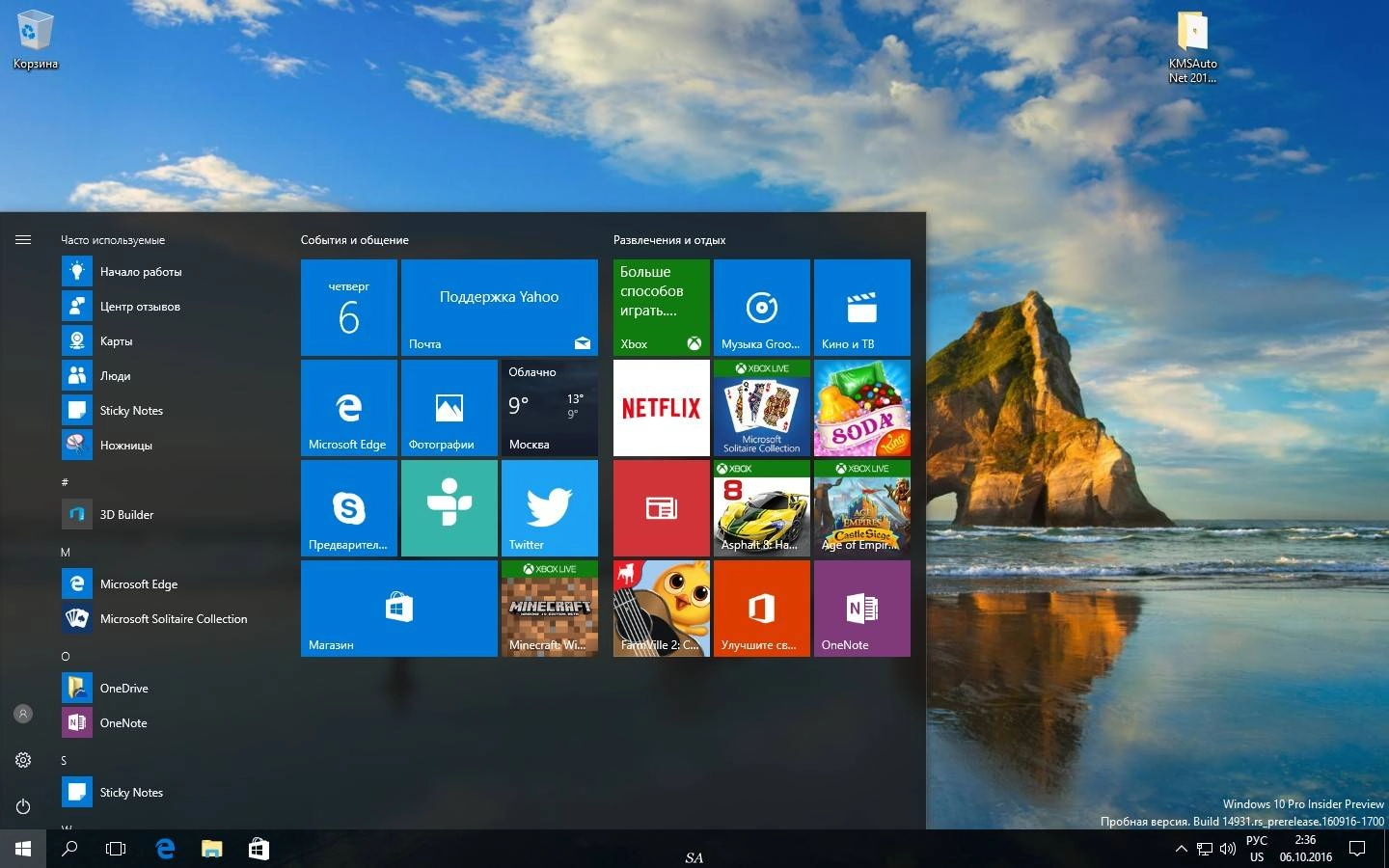
Task: Open the red news tile
Action: pos(662,508)
